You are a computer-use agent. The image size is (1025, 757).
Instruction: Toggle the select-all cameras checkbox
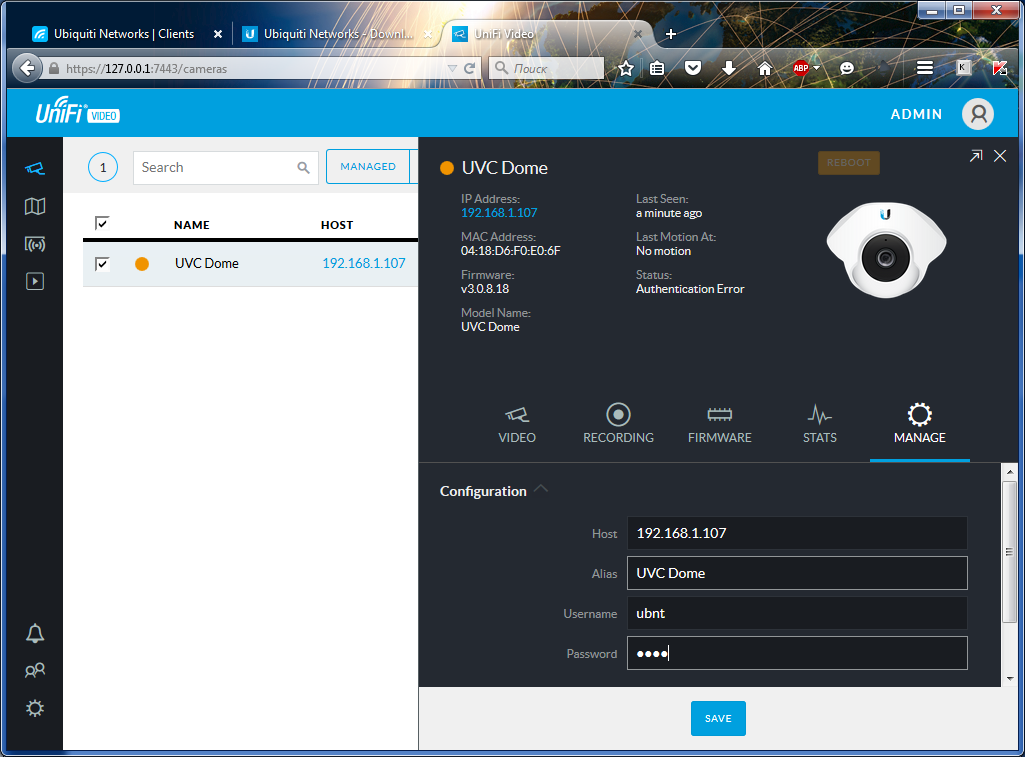click(x=102, y=223)
